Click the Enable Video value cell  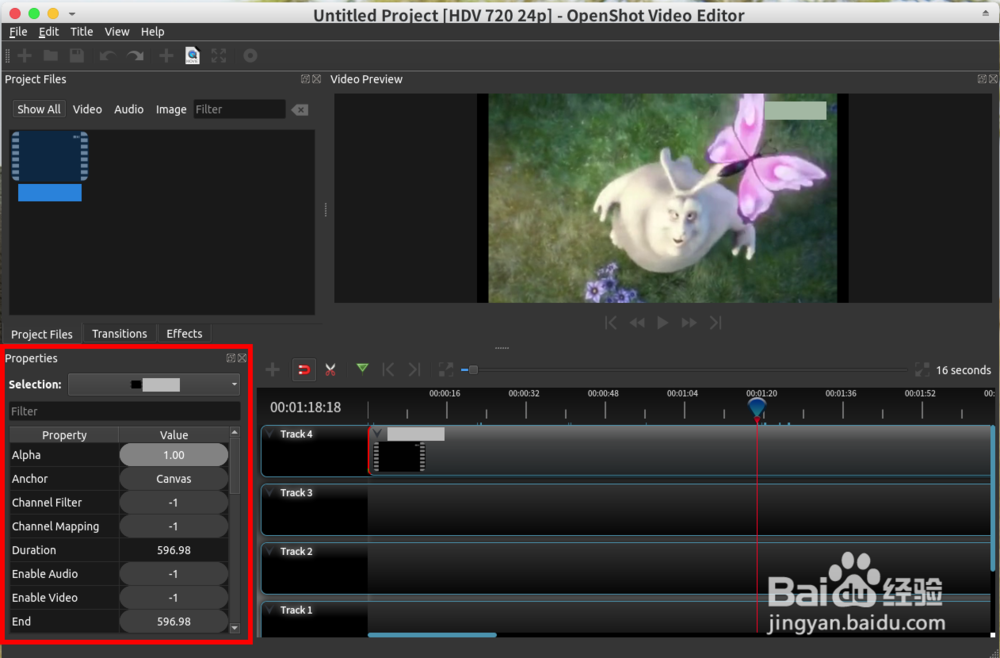click(173, 597)
